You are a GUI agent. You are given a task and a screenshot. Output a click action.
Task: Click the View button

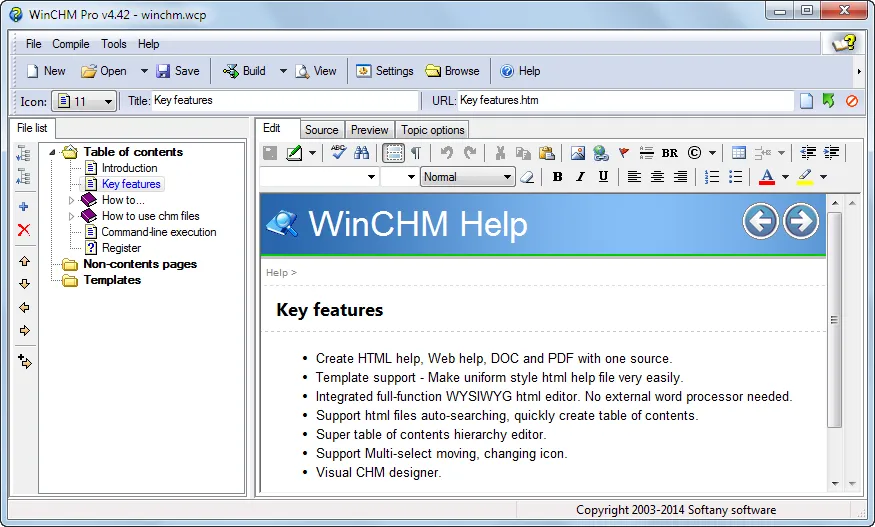tap(316, 71)
